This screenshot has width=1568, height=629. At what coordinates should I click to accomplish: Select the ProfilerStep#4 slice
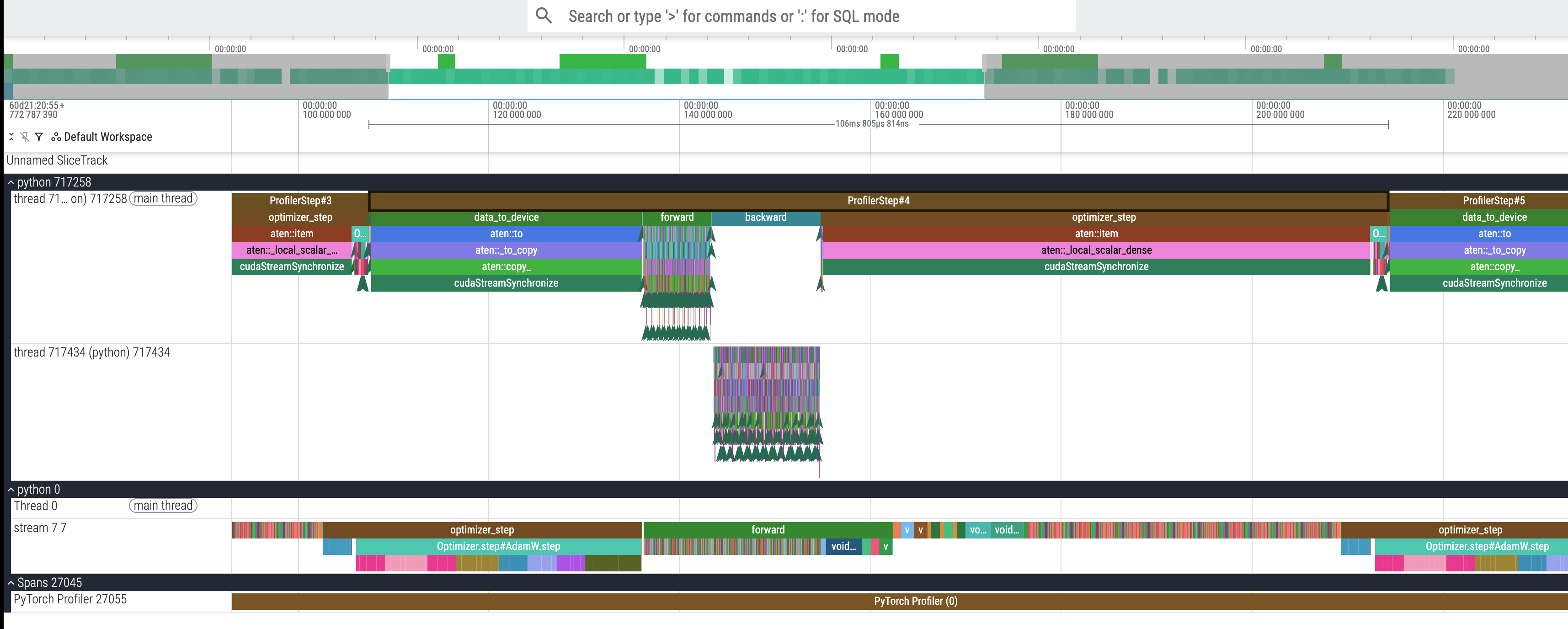pos(878,201)
